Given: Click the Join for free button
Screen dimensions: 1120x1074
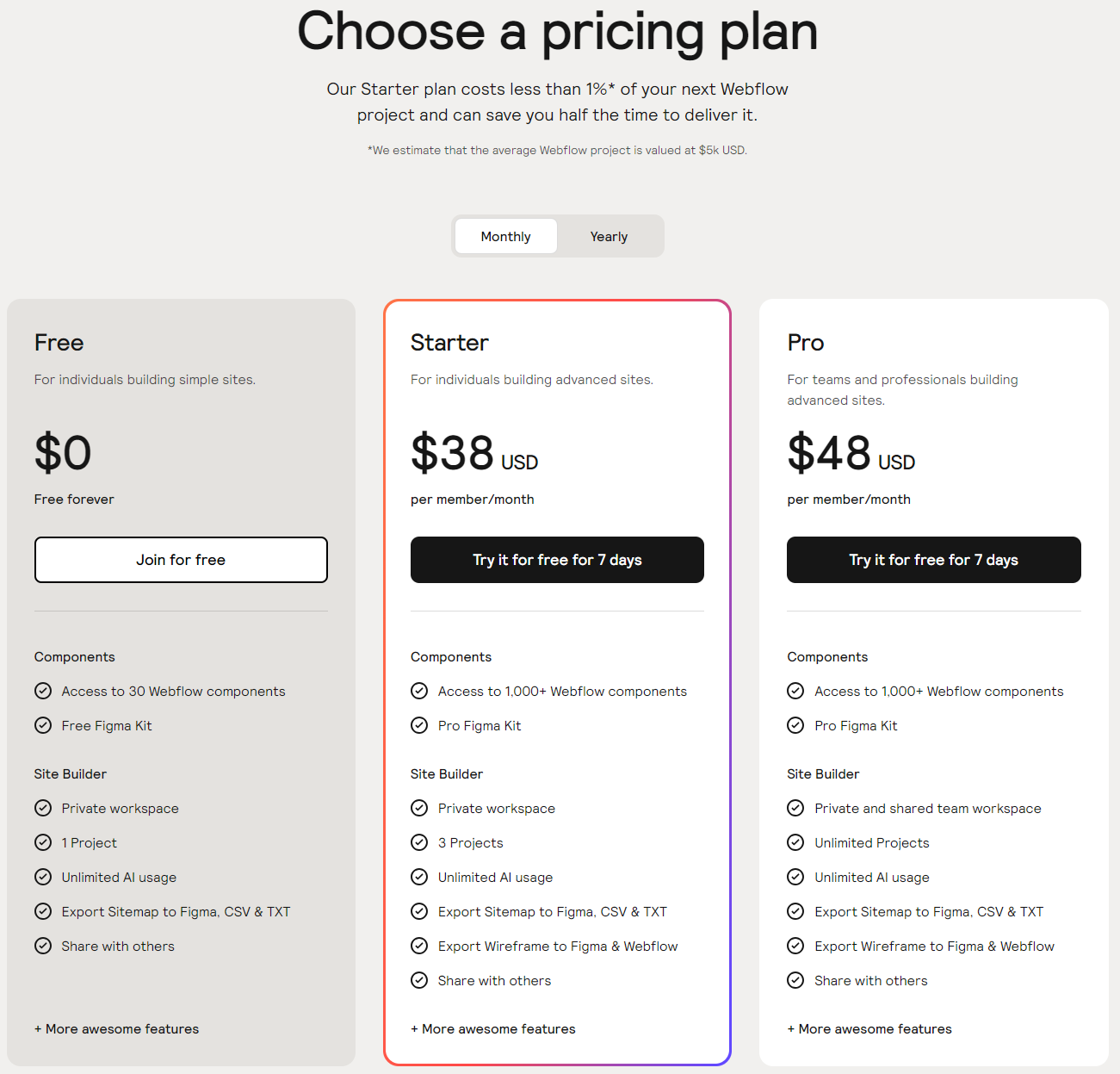Looking at the screenshot, I should [x=181, y=560].
